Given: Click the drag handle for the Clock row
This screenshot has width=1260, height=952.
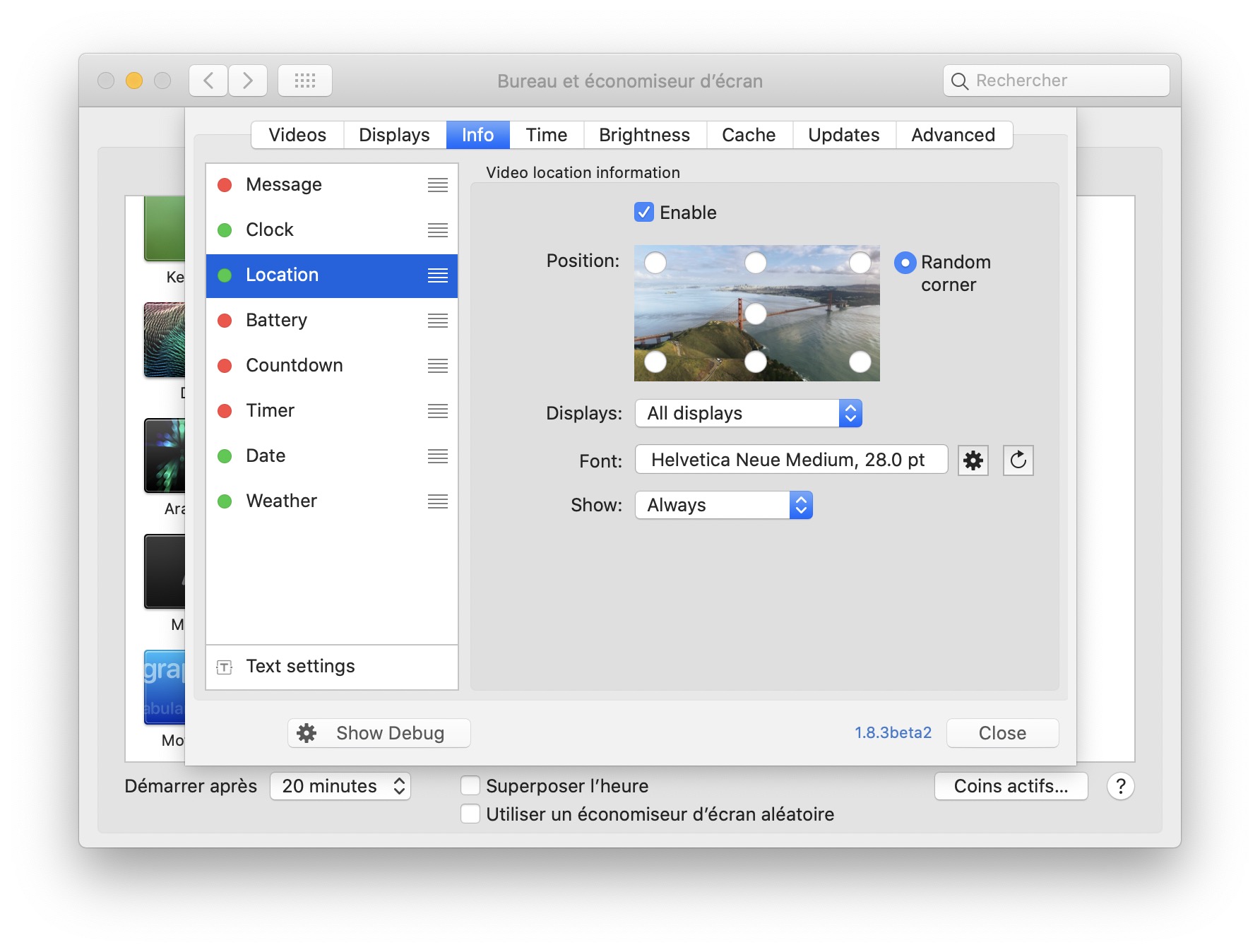Looking at the screenshot, I should (438, 230).
